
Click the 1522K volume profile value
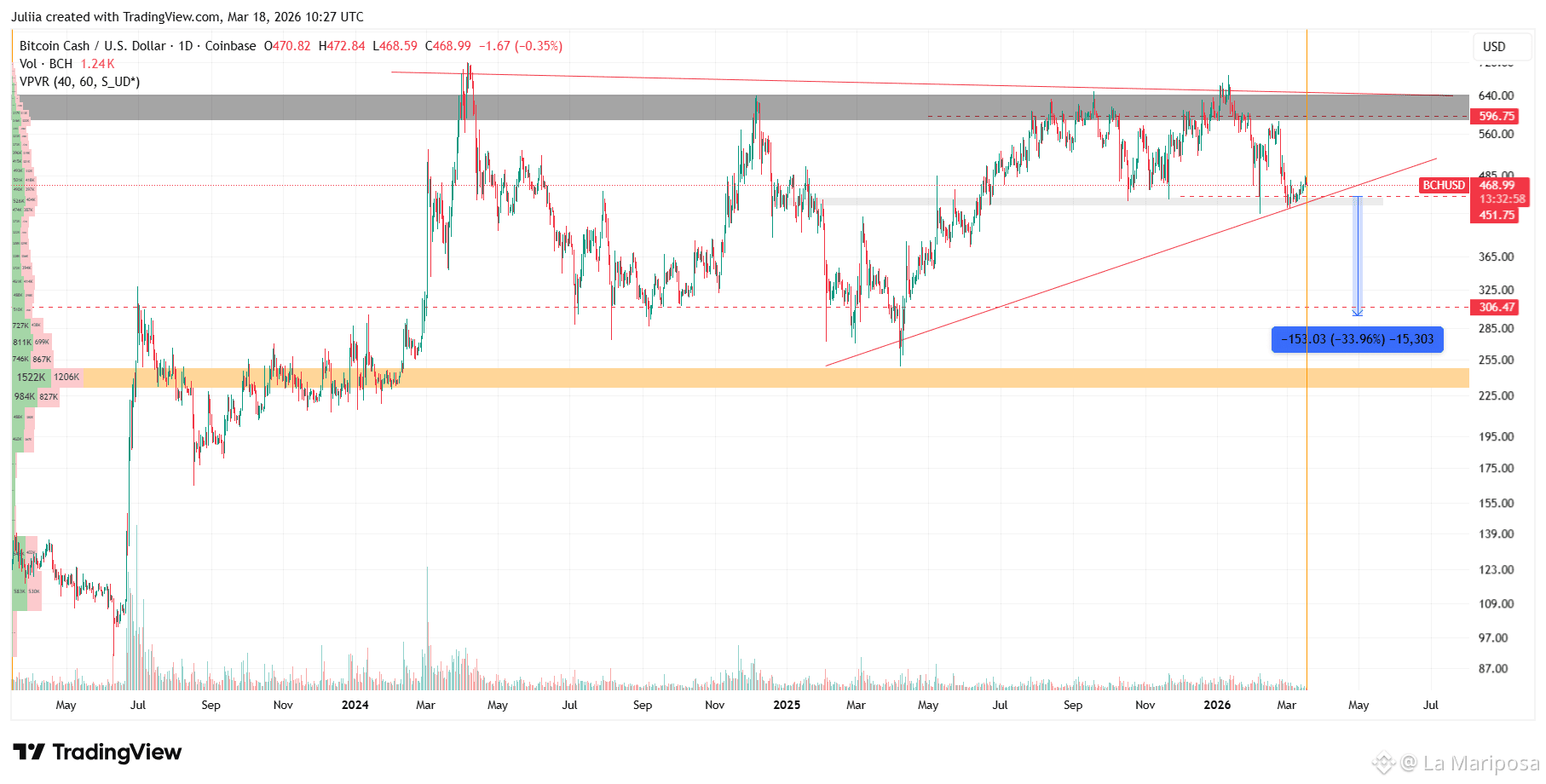pos(32,378)
